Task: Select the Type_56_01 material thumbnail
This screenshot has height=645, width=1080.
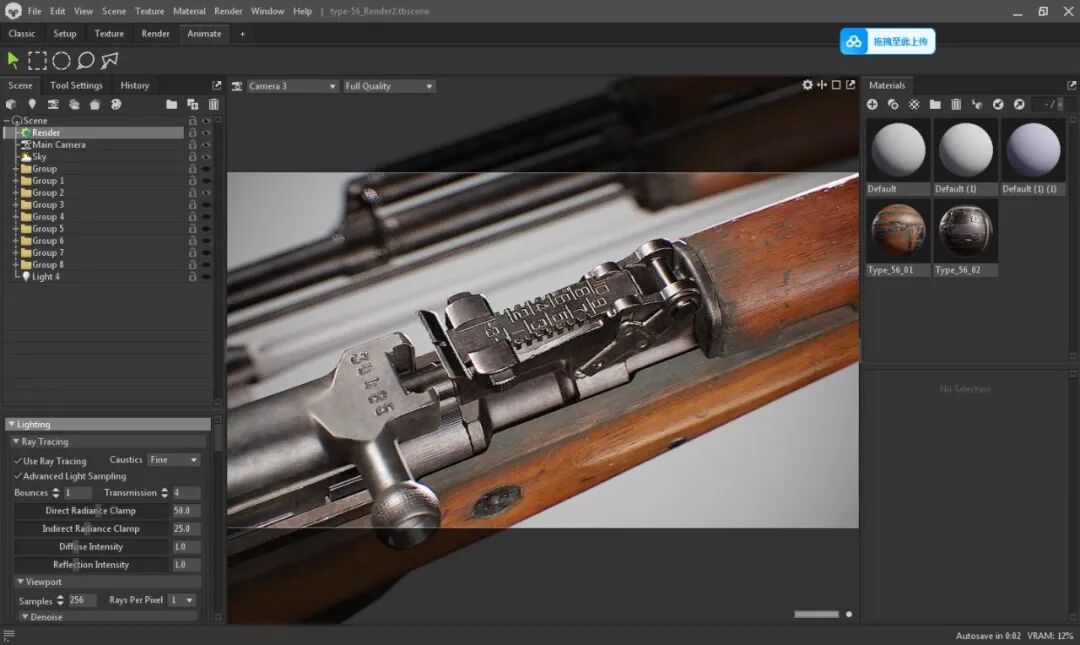Action: coord(898,232)
